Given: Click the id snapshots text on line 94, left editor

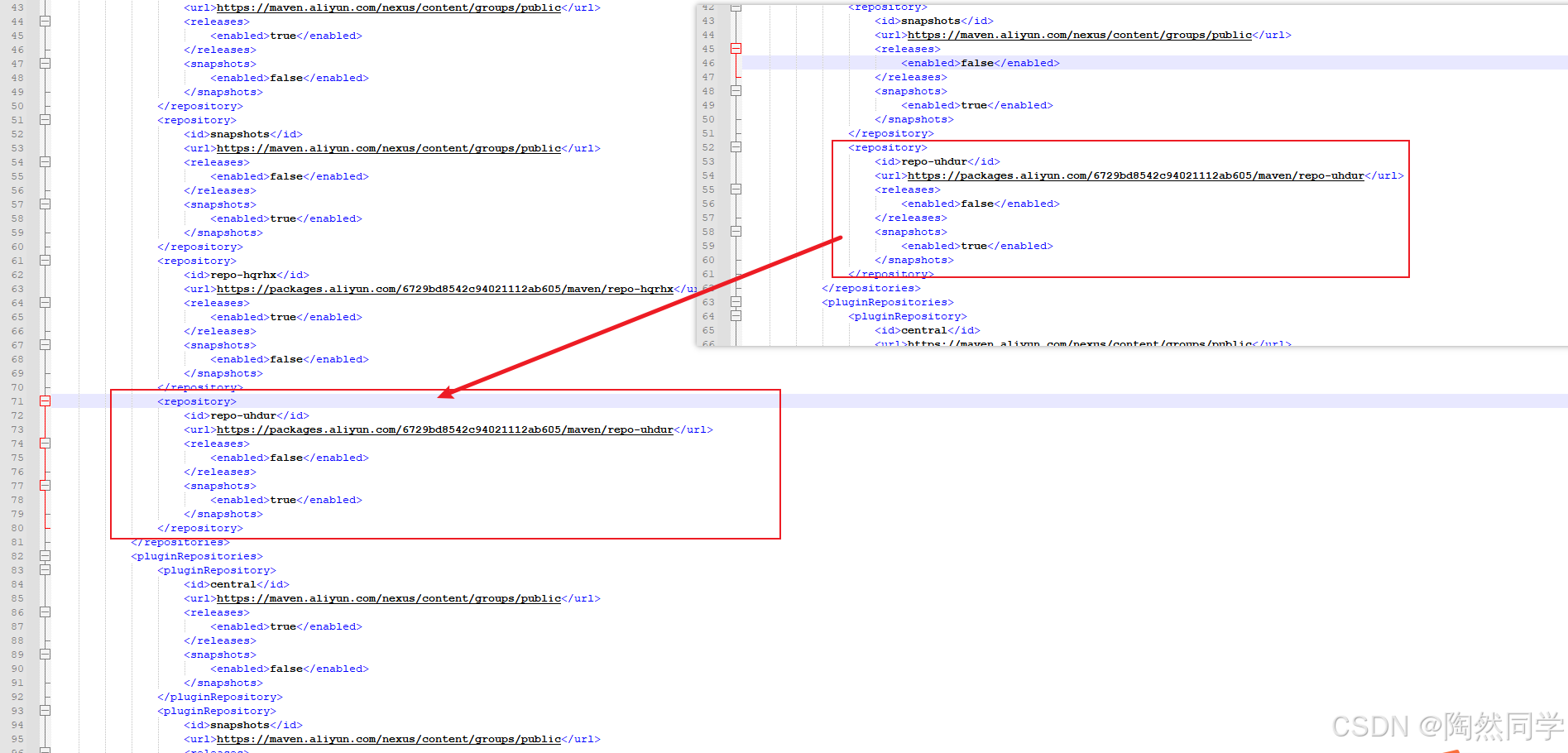Looking at the screenshot, I should (243, 725).
